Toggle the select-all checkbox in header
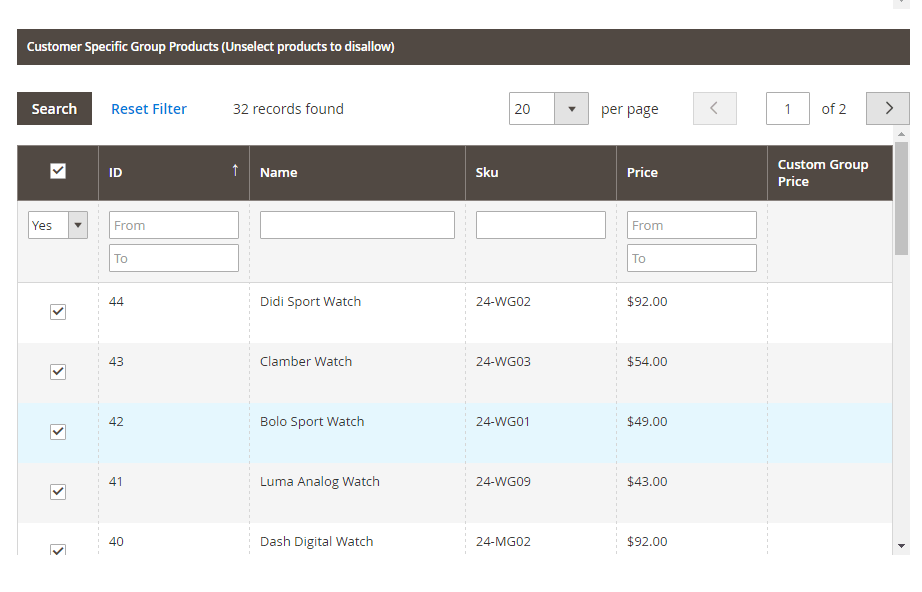 pyautogui.click(x=58, y=171)
